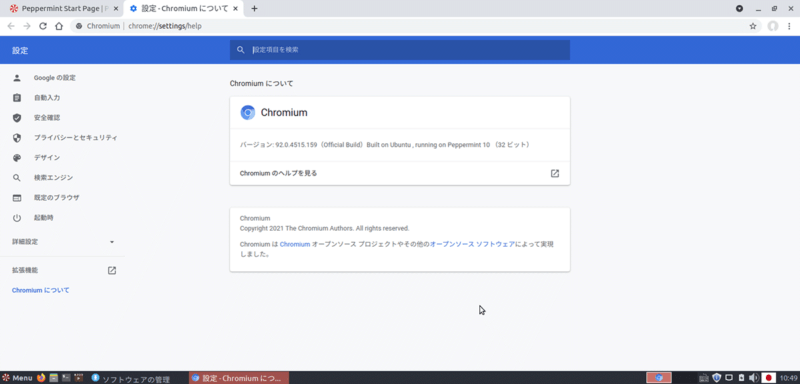The width and height of the screenshot is (800, 384).
Task: Switch to Peppermint Start Page tab
Action: coord(61,9)
